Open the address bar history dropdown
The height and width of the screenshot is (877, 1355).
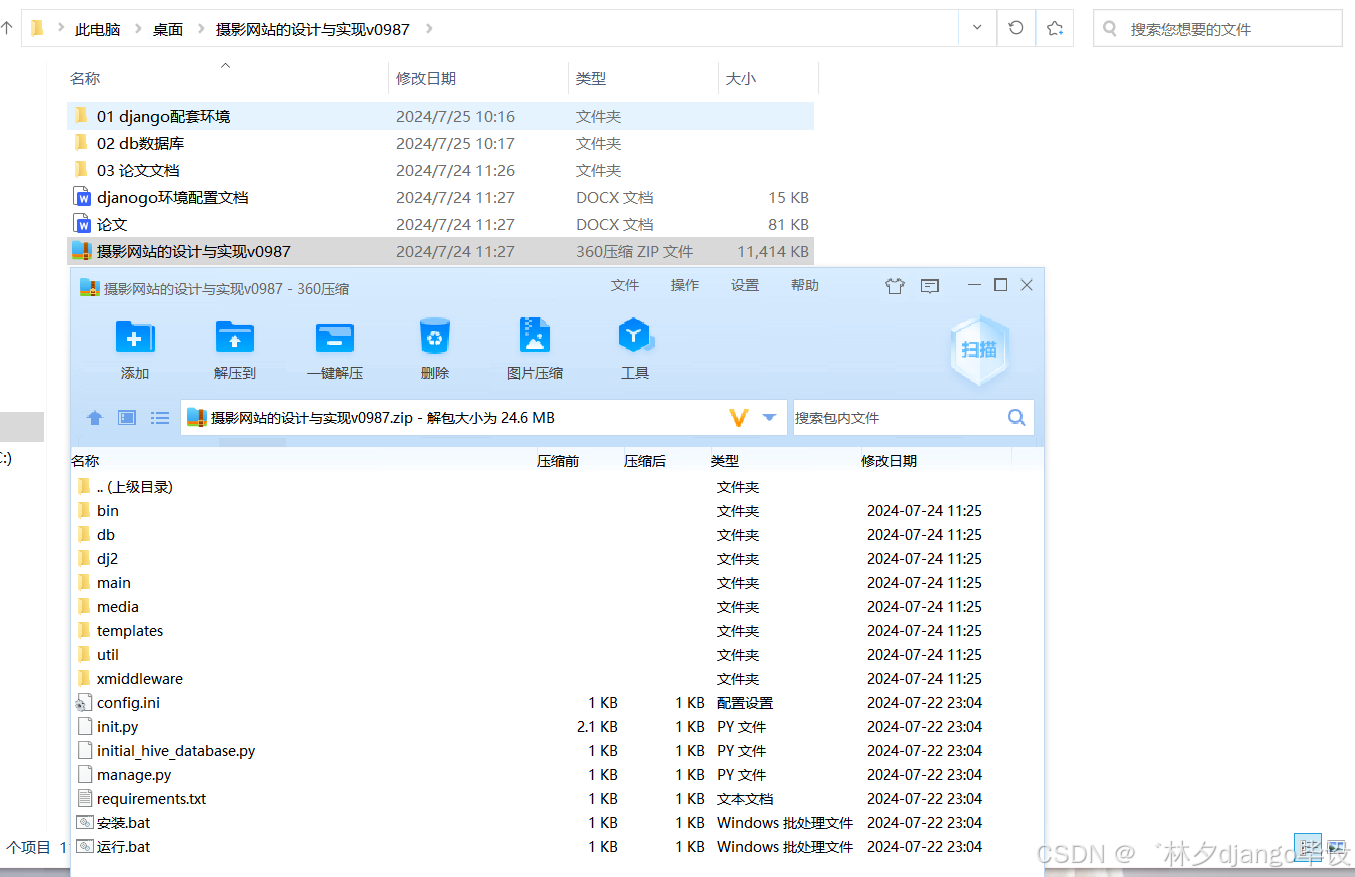pos(976,28)
